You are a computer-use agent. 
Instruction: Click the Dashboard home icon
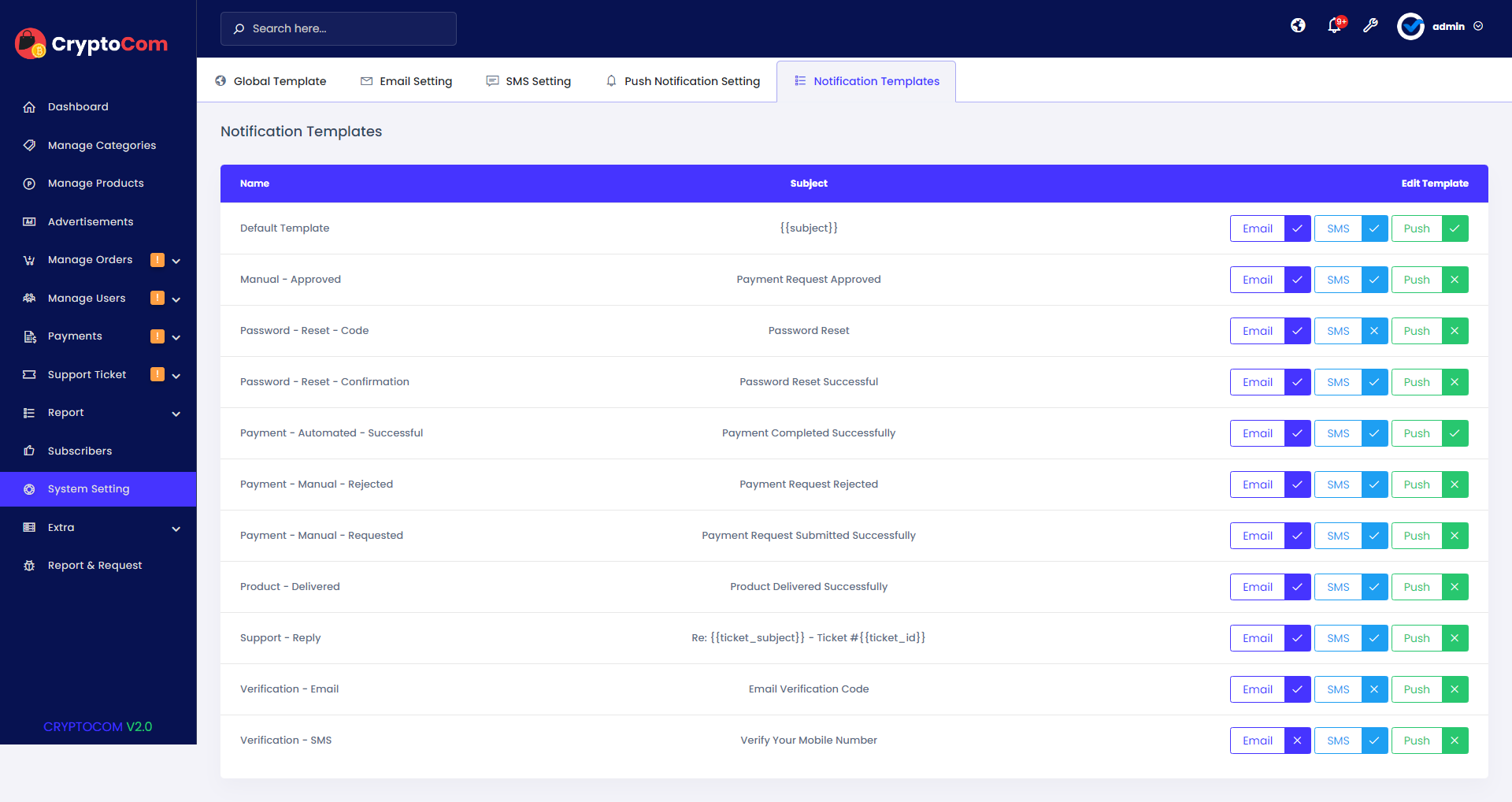coord(29,107)
